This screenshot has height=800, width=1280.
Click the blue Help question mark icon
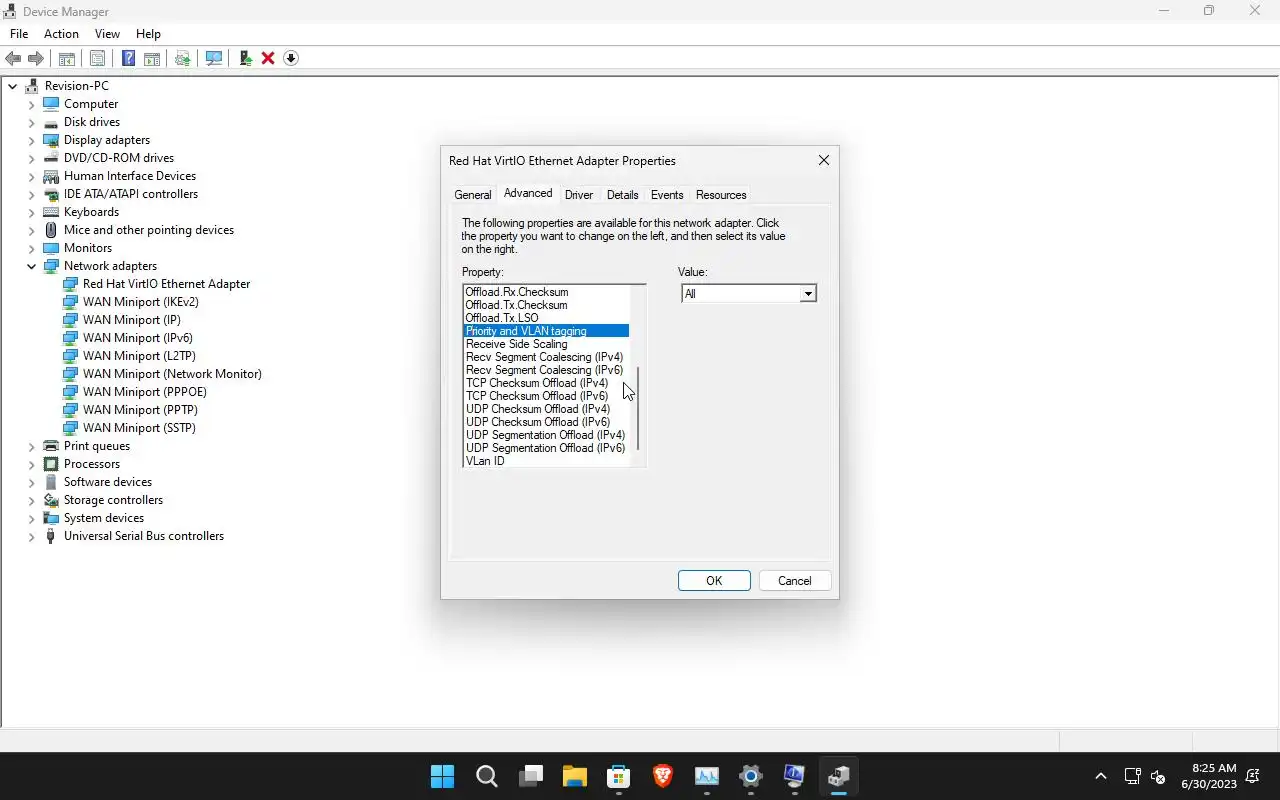click(128, 58)
